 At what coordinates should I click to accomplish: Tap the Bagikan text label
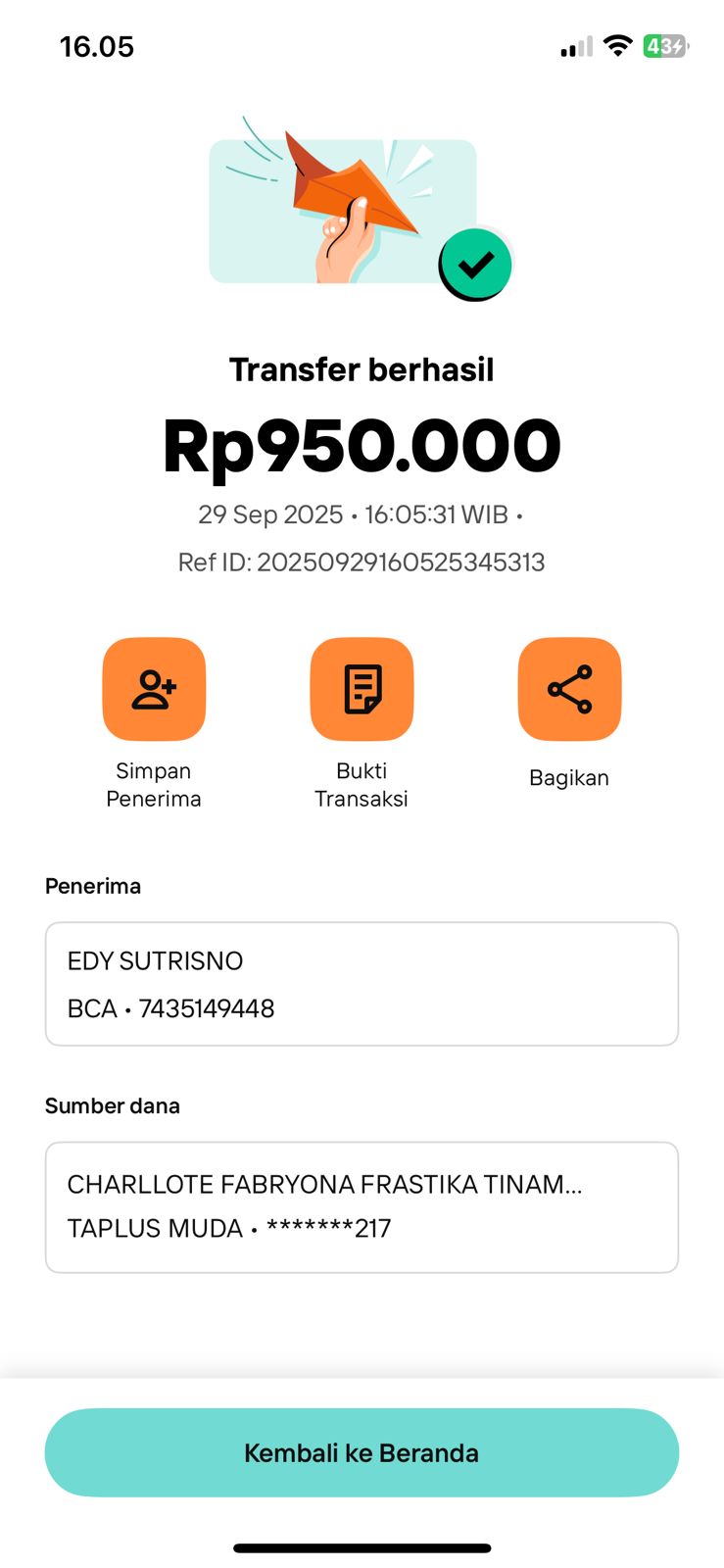[569, 778]
